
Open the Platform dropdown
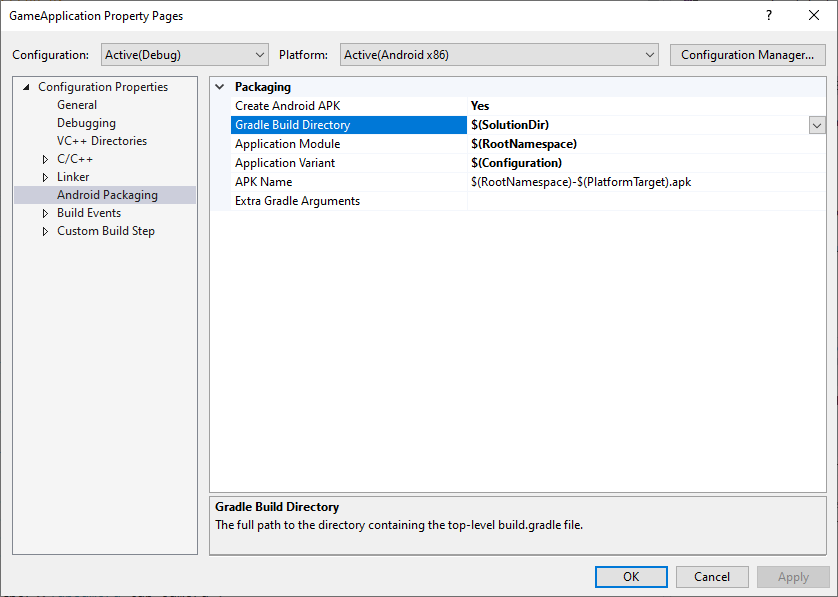pos(498,55)
